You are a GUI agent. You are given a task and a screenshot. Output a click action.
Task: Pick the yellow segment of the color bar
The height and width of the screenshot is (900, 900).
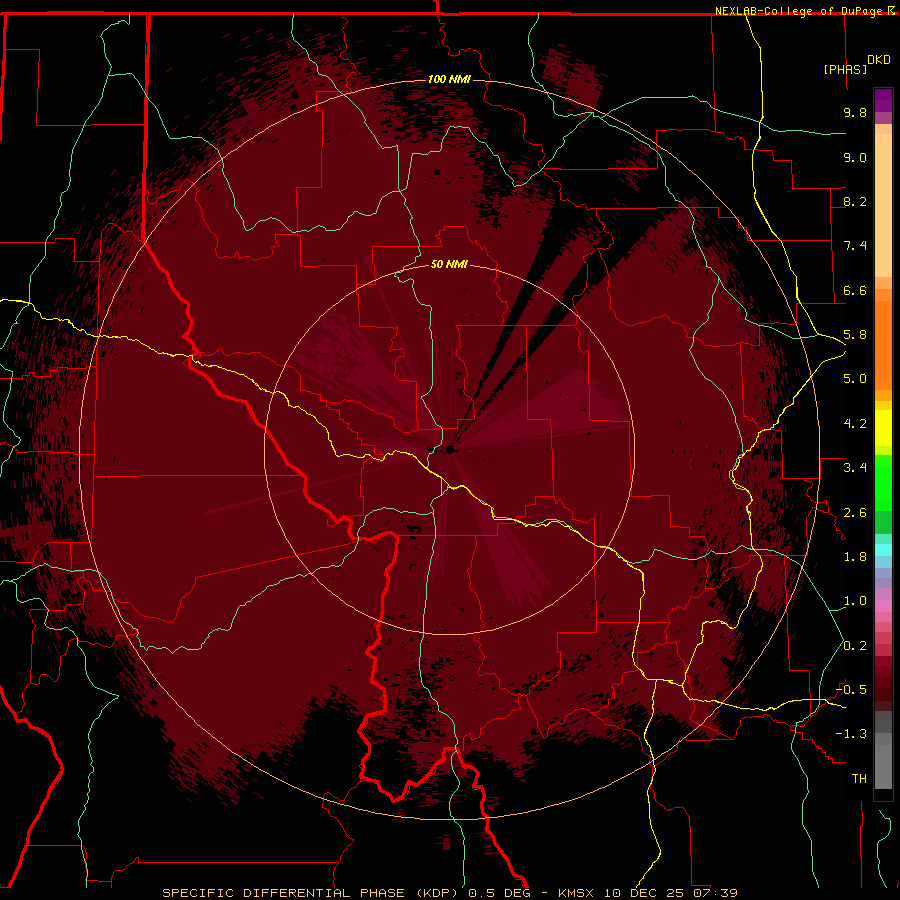pyautogui.click(x=883, y=428)
